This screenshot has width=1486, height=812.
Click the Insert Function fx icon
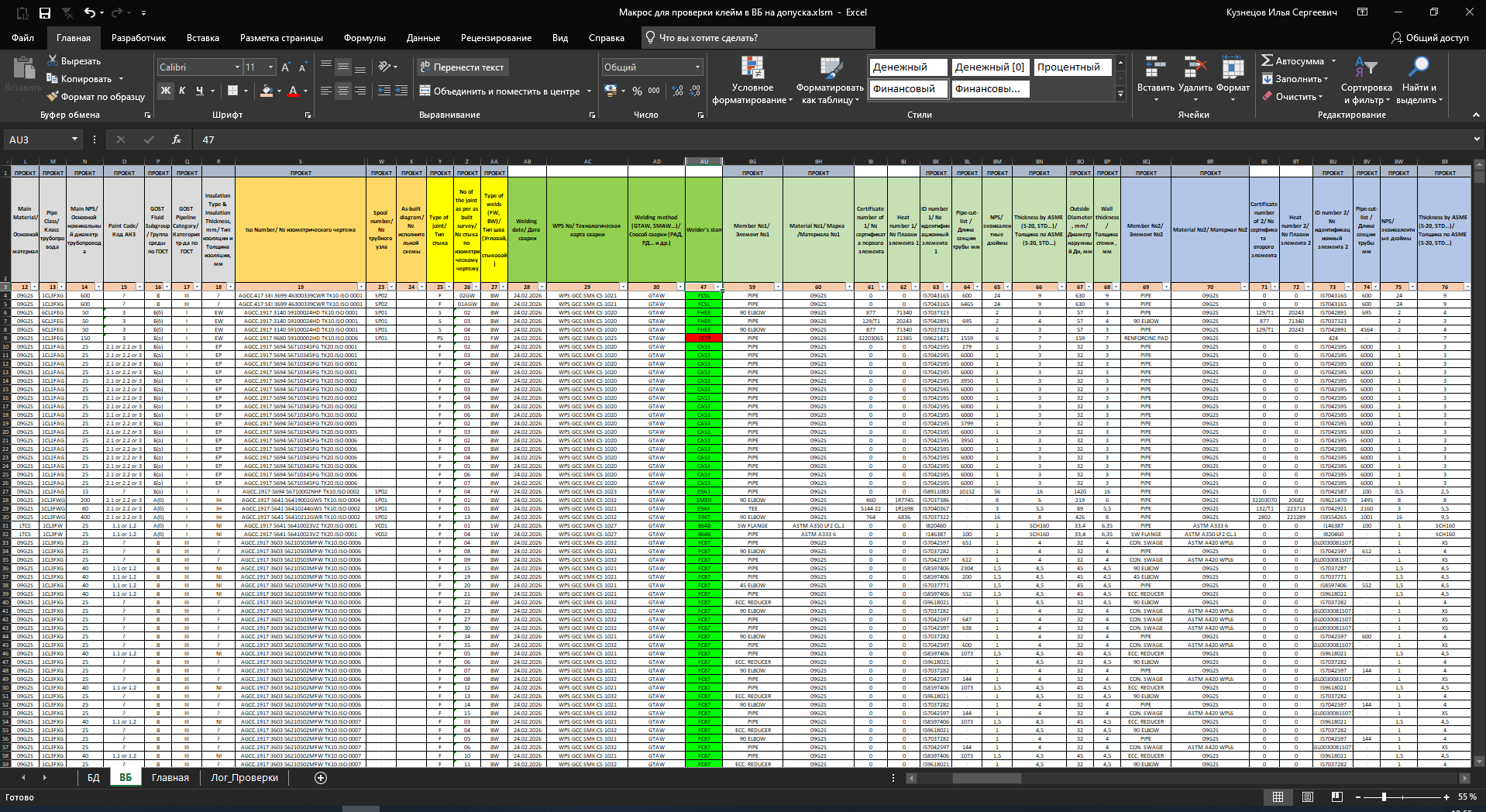coord(177,139)
